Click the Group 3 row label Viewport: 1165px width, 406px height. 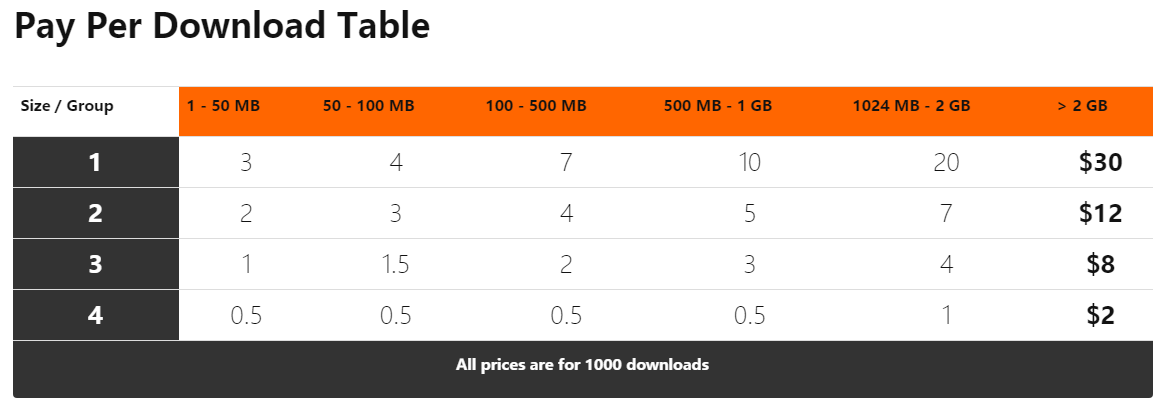click(x=96, y=264)
